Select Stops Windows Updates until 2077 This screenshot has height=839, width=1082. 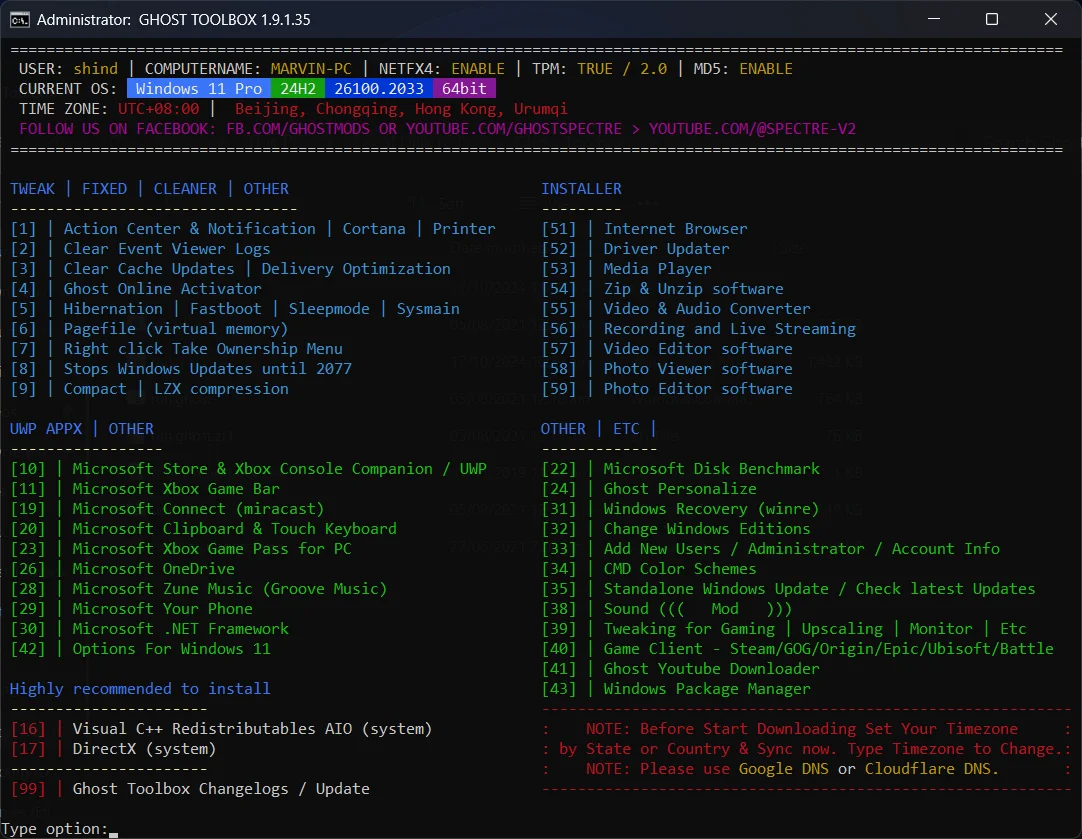tap(181, 368)
